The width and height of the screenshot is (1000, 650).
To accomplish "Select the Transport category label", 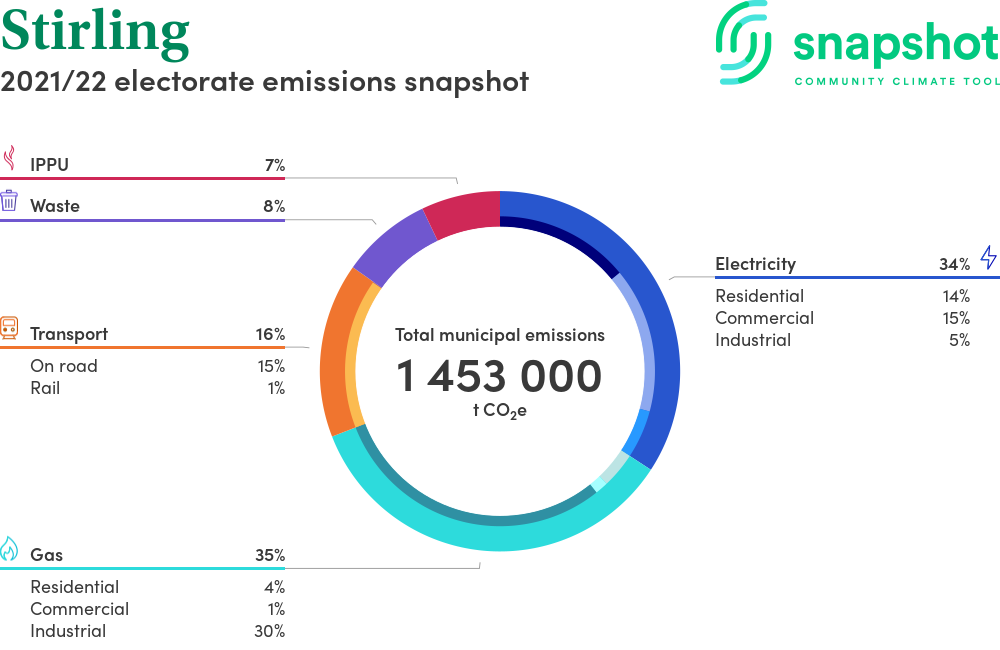I will coord(69,334).
